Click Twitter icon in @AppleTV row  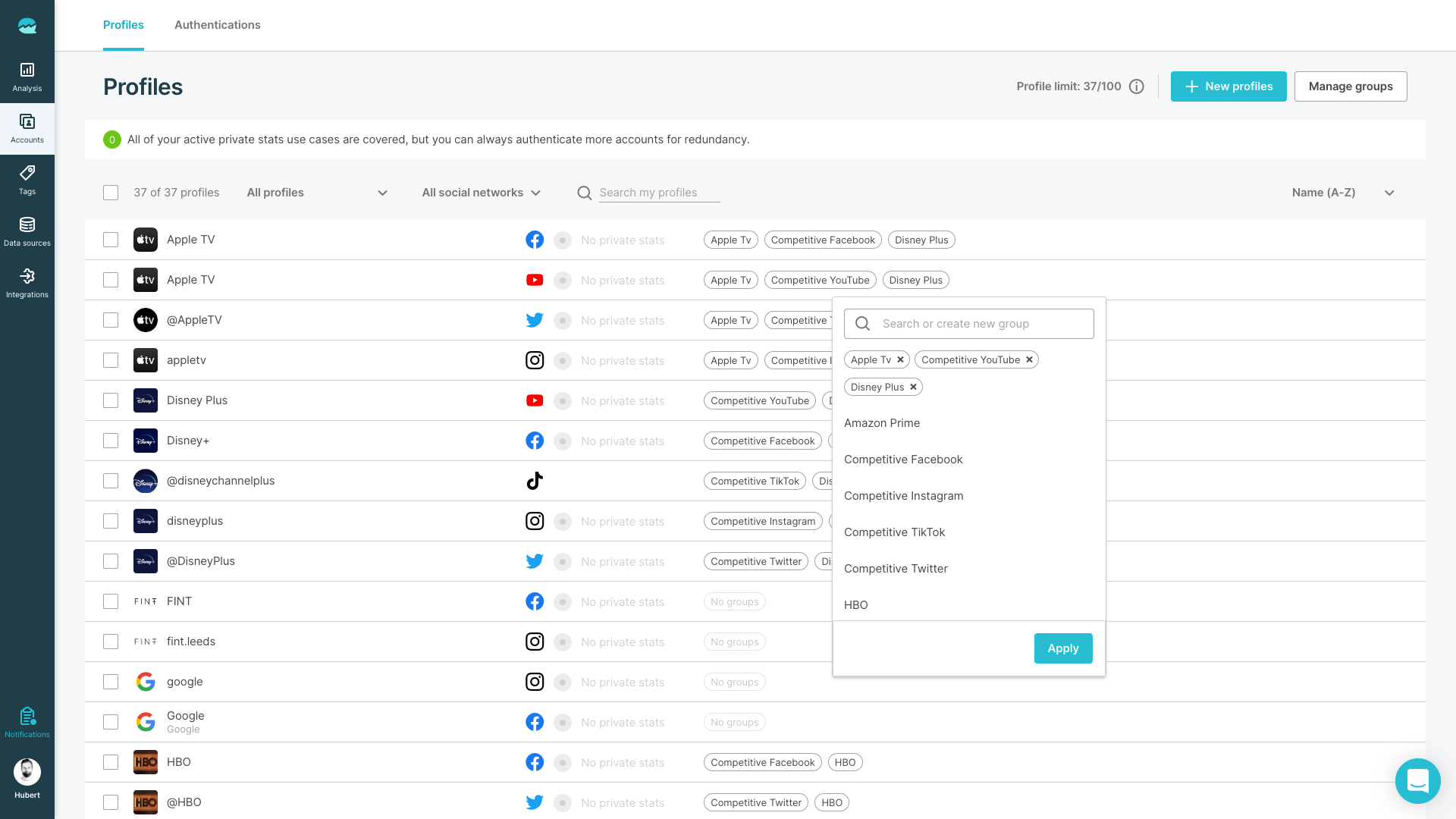click(535, 320)
